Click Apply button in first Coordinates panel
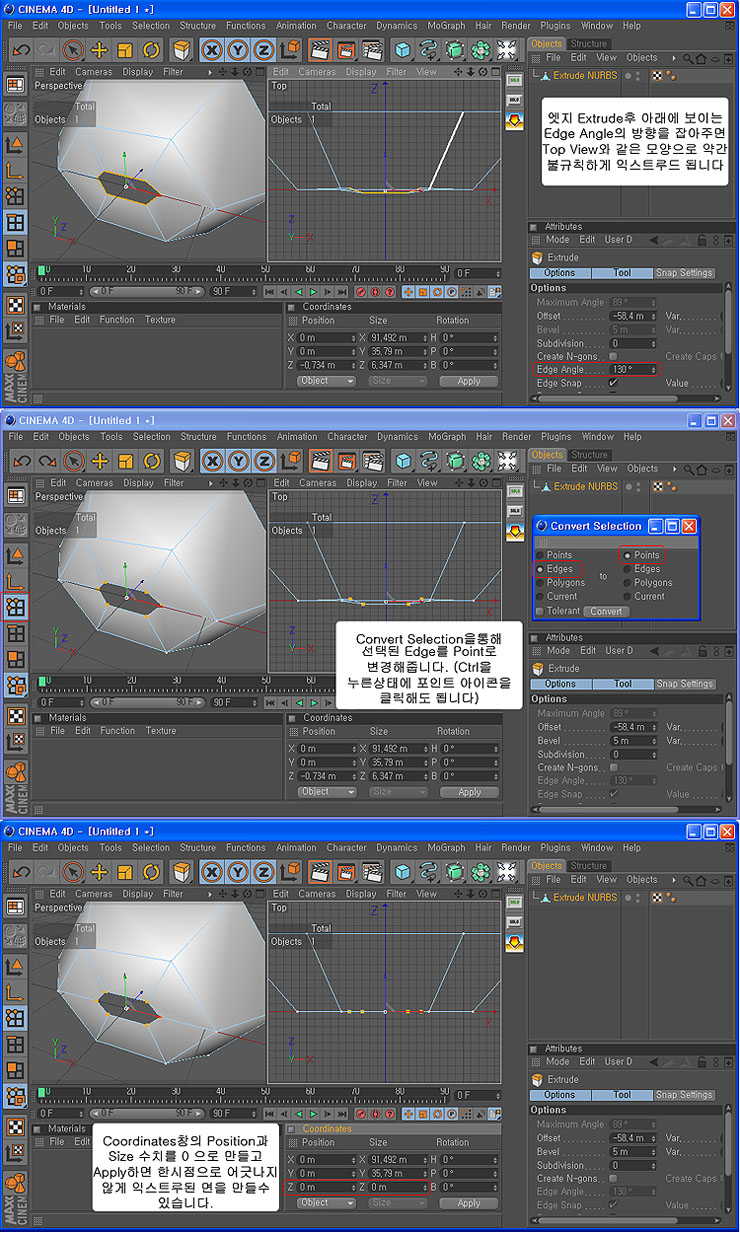Screen dimensions: 740x1233 [469, 381]
